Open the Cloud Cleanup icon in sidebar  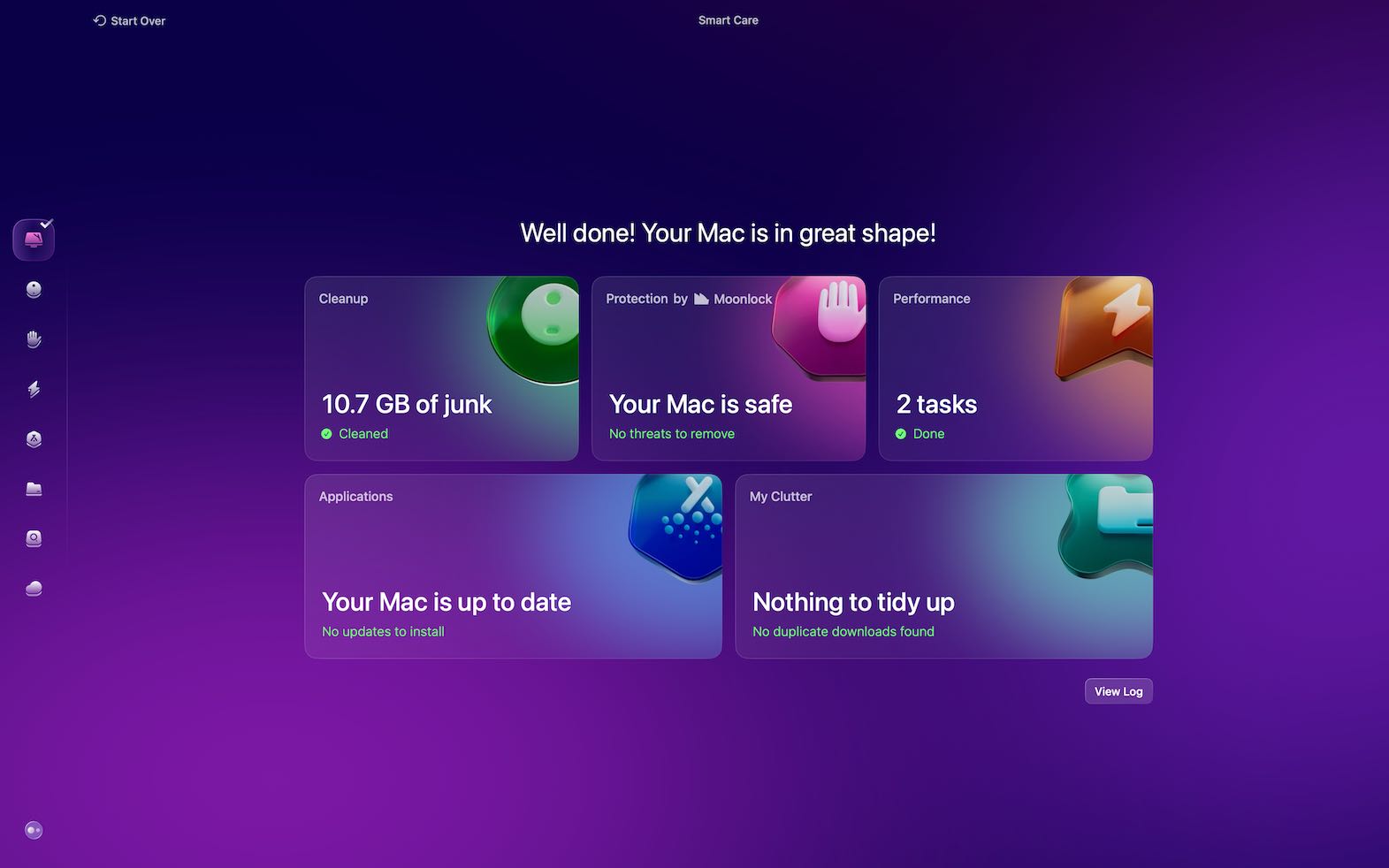click(34, 589)
